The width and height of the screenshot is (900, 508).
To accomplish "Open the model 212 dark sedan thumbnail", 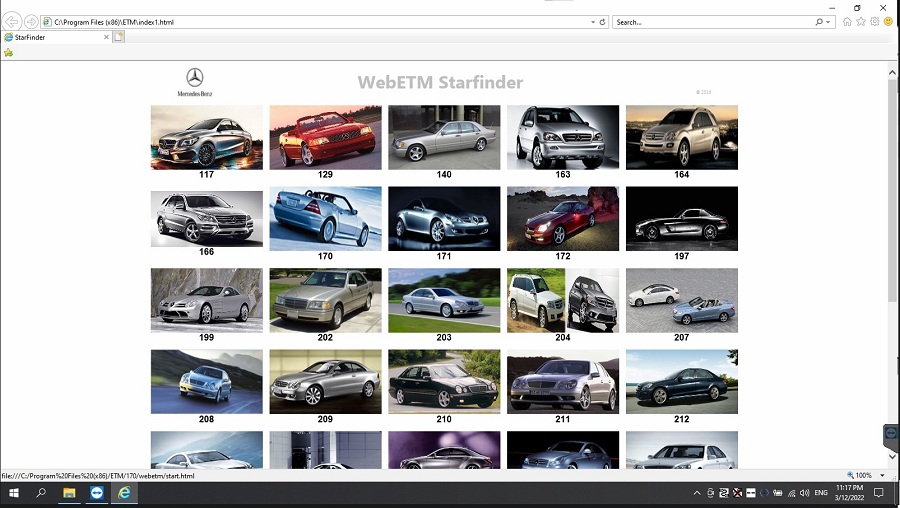I will click(682, 382).
